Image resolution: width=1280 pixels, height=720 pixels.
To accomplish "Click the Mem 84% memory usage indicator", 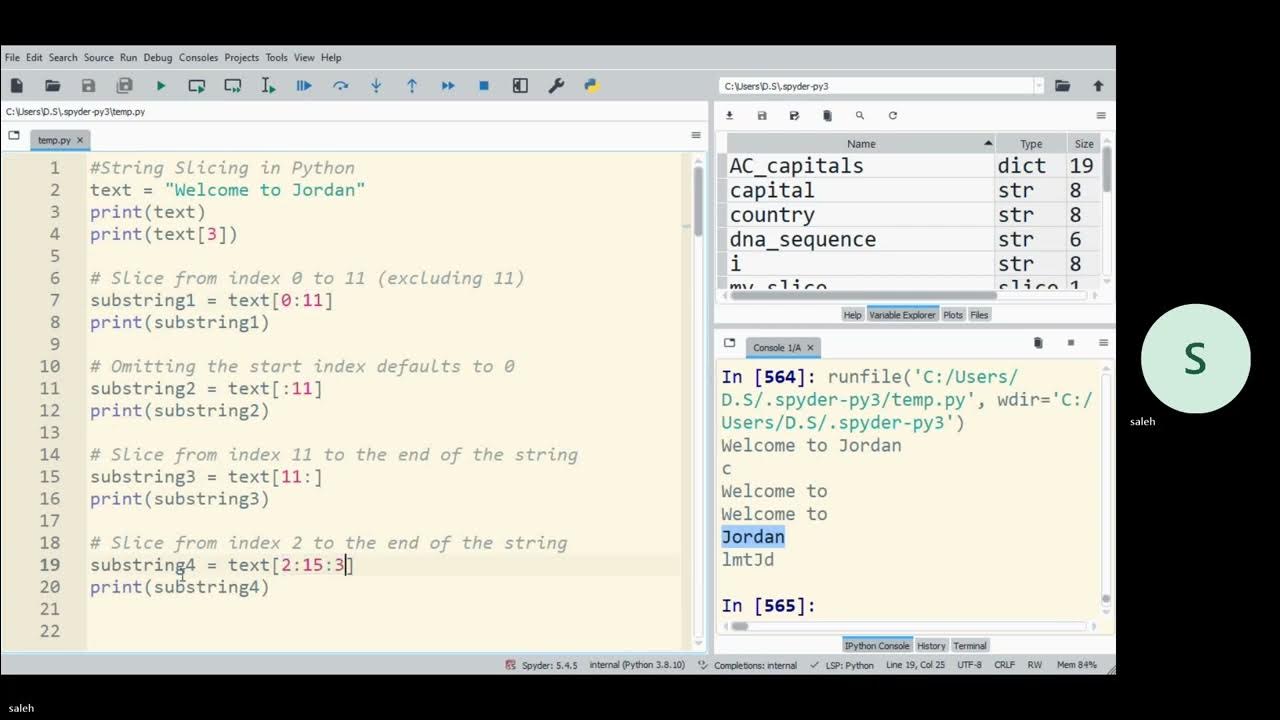I will [x=1076, y=665].
